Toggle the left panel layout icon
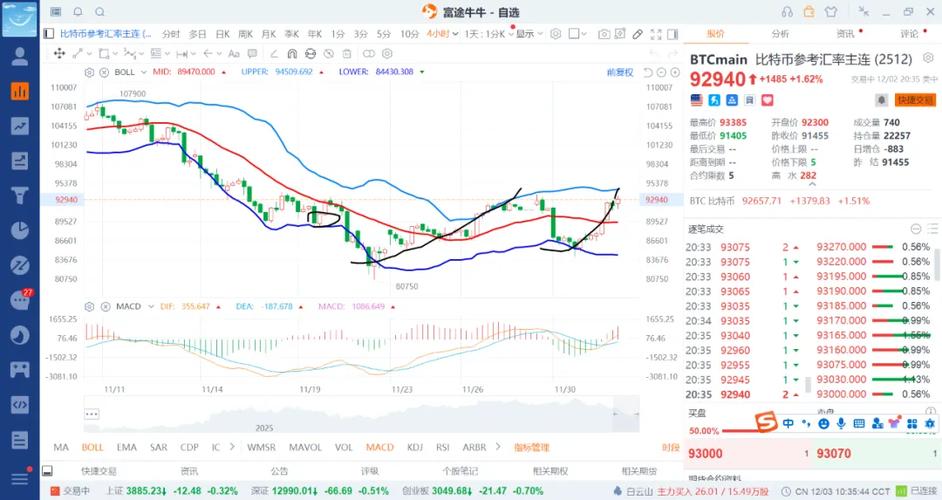Screen dimensions: 942x500 click(x=49, y=34)
